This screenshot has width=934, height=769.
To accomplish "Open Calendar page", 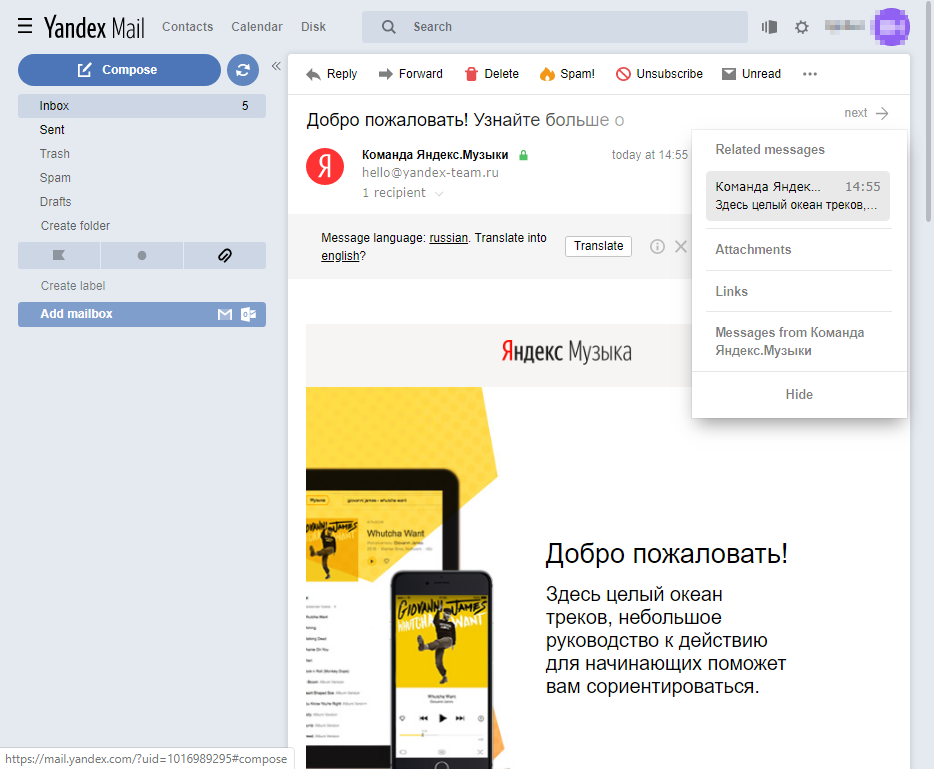I will click(257, 27).
